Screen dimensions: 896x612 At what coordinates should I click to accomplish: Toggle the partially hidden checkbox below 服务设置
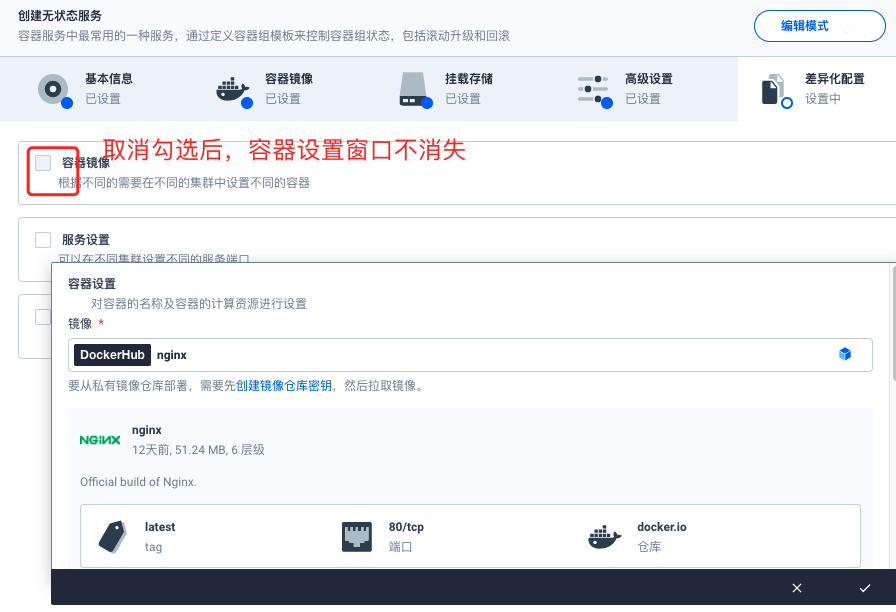coord(43,317)
